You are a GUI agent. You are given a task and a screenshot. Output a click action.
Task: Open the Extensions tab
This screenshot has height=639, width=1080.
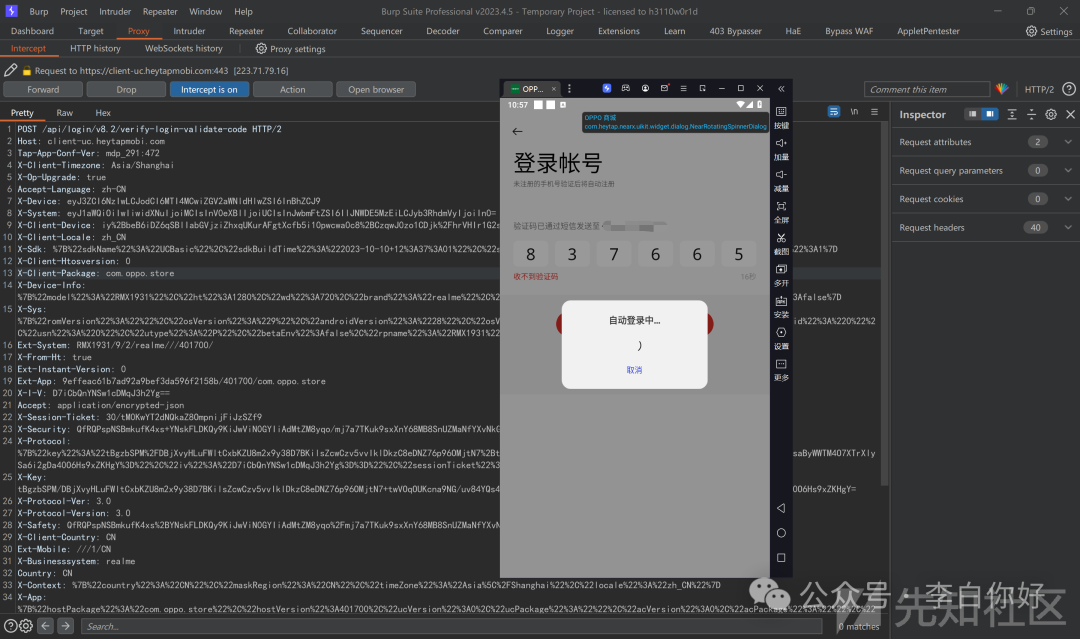[619, 31]
